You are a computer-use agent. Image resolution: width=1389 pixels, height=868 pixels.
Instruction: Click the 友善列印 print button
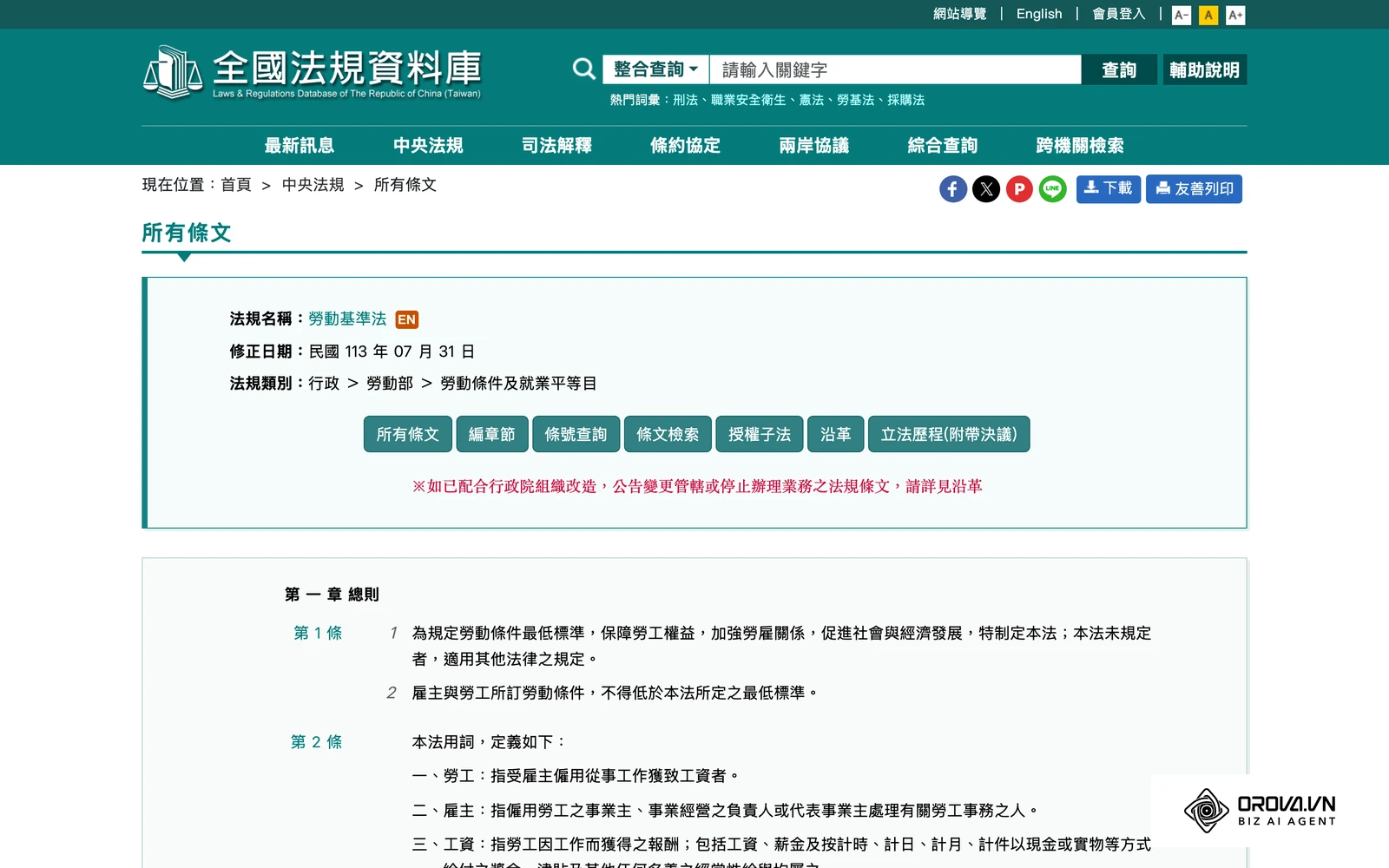pos(1194,189)
